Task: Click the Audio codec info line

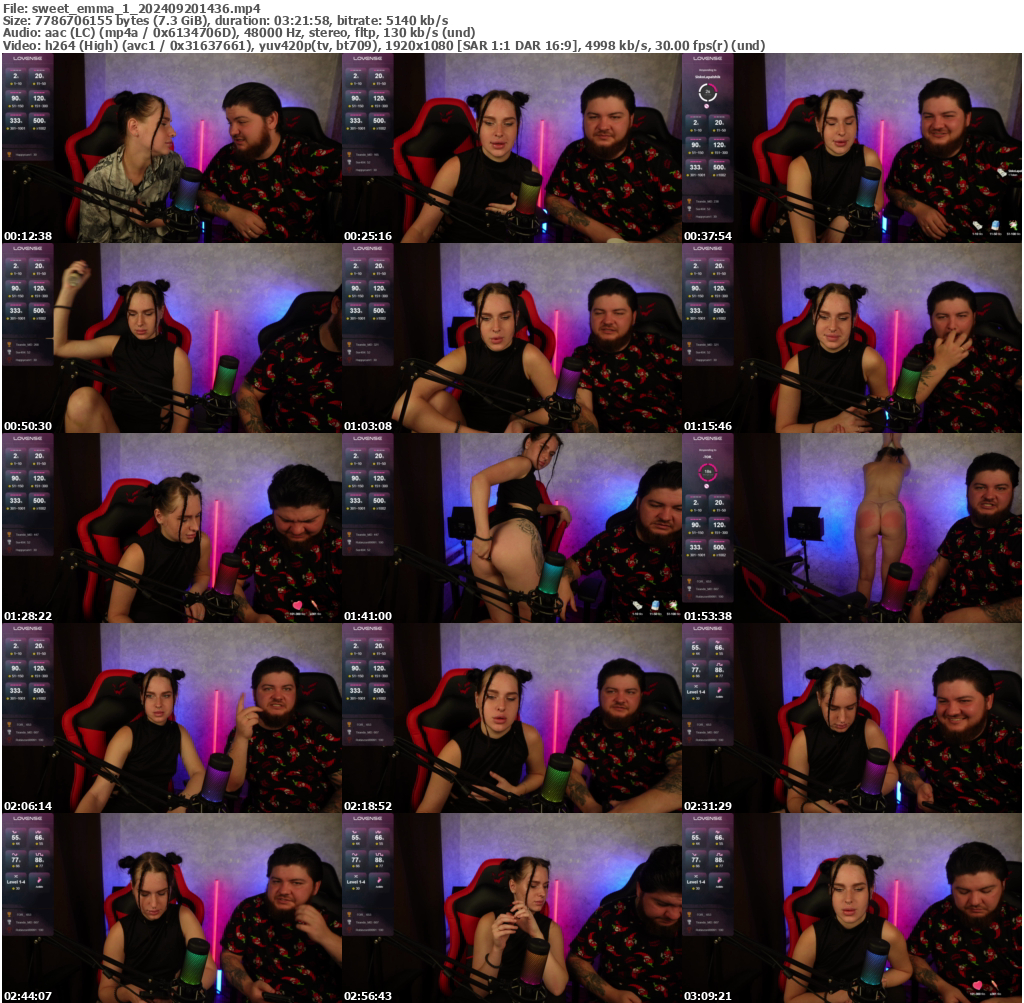Action: click(x=240, y=32)
